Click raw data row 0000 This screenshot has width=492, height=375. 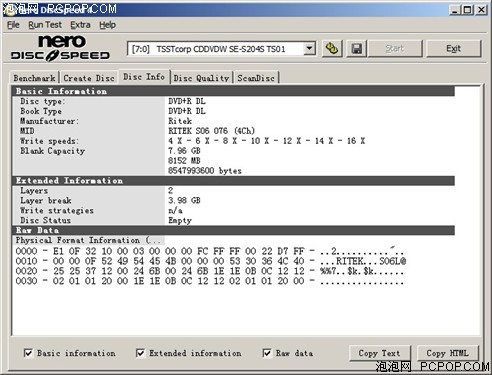click(210, 251)
